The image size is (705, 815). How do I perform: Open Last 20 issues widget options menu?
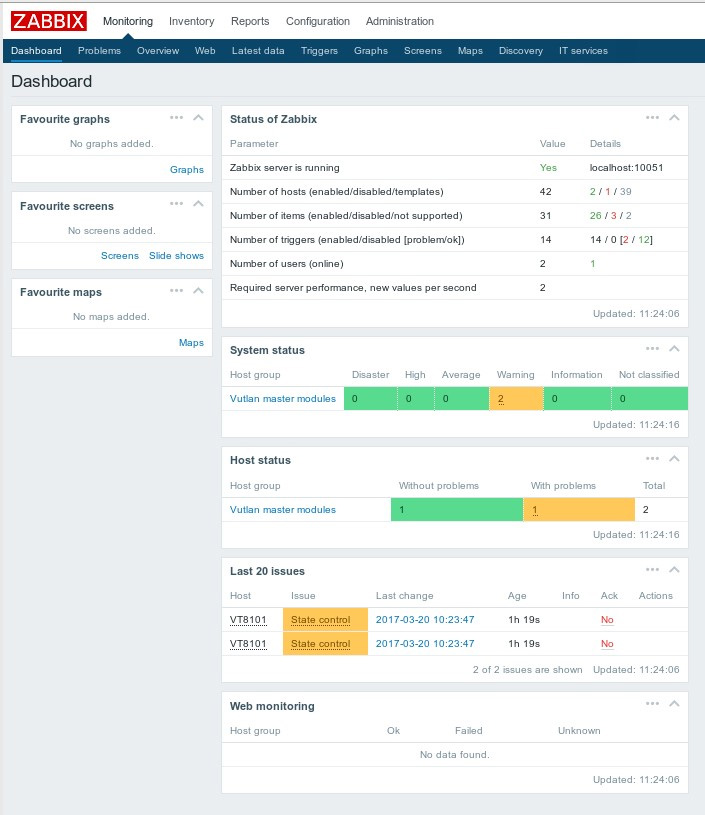(652, 570)
